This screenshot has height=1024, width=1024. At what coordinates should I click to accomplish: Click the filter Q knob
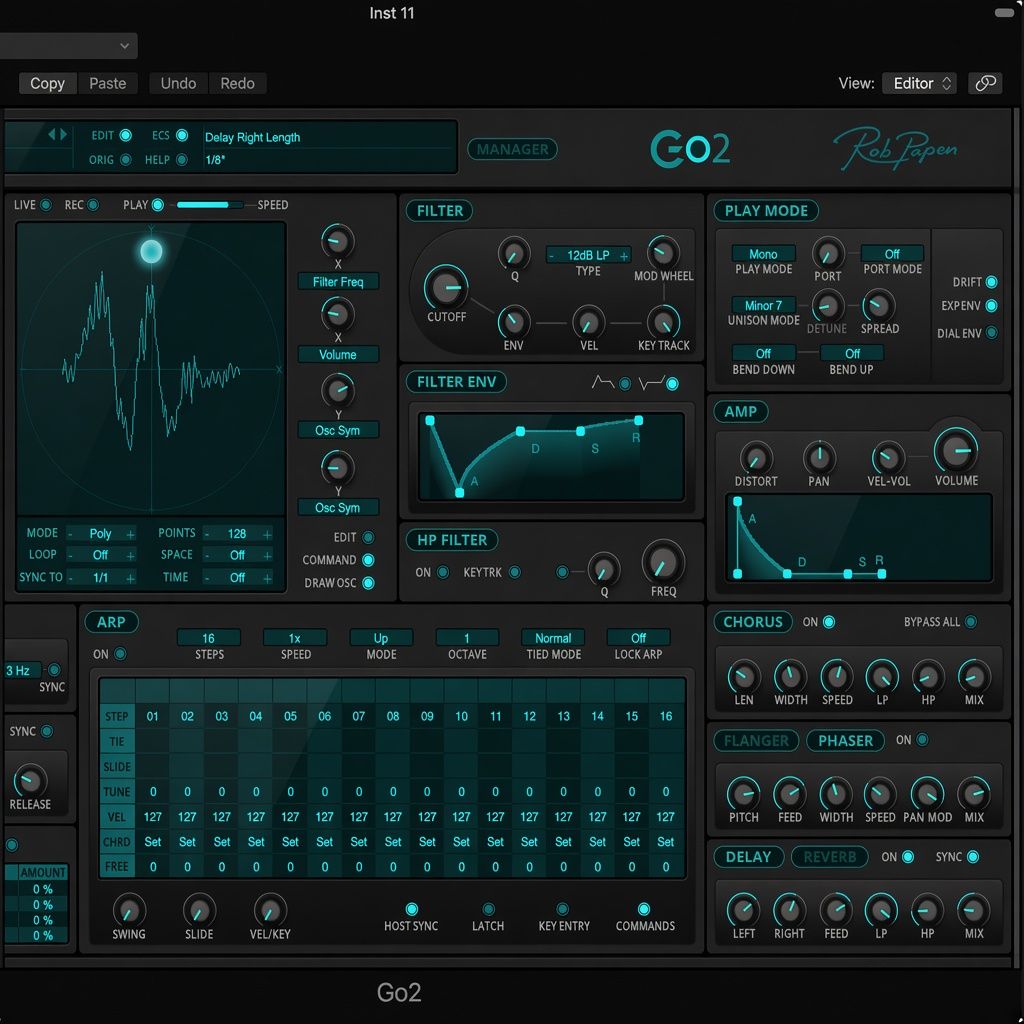tap(514, 253)
